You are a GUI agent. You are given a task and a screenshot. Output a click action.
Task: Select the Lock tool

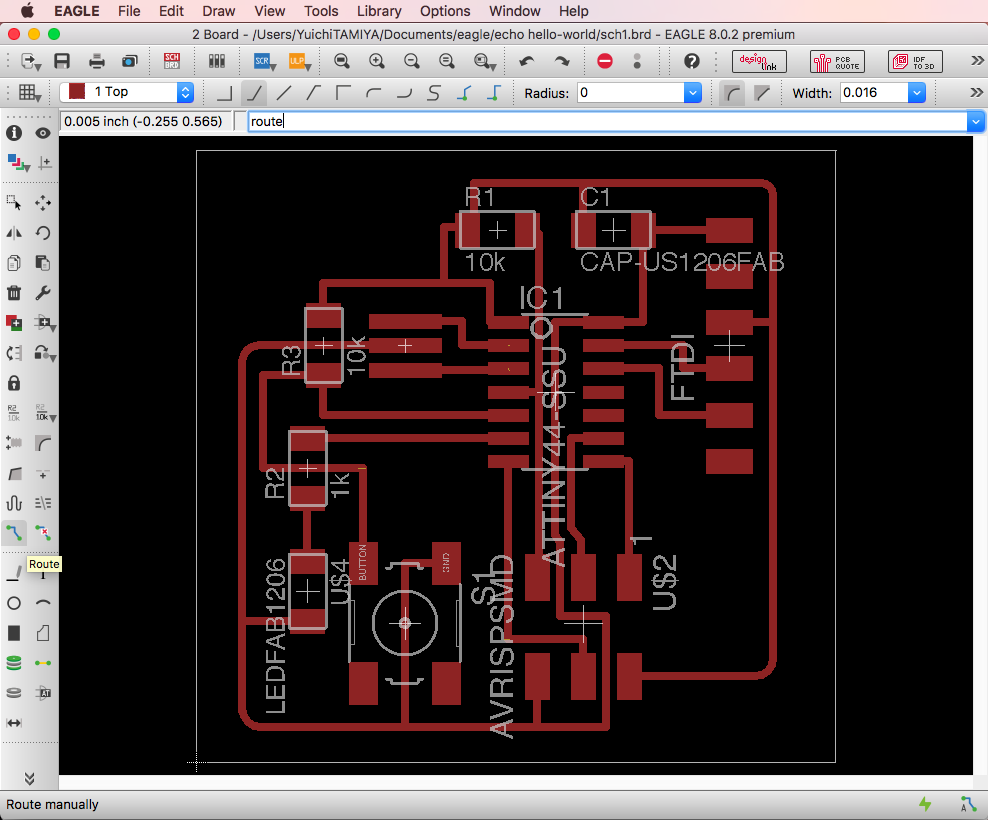(x=14, y=383)
